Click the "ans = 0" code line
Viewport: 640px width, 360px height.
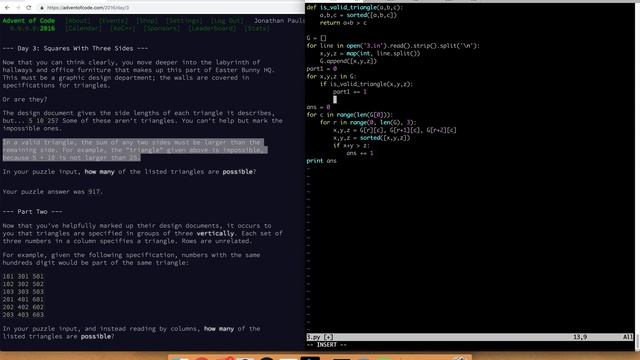318,107
